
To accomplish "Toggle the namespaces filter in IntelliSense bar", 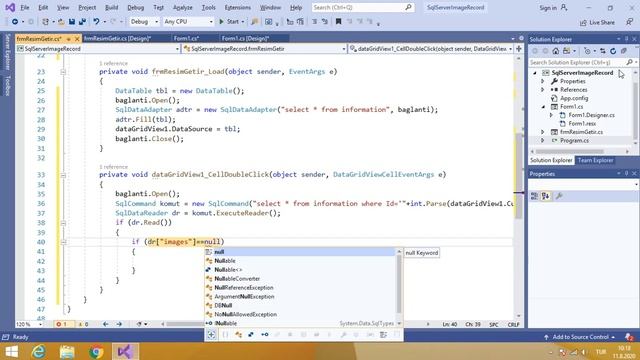I will [225, 335].
